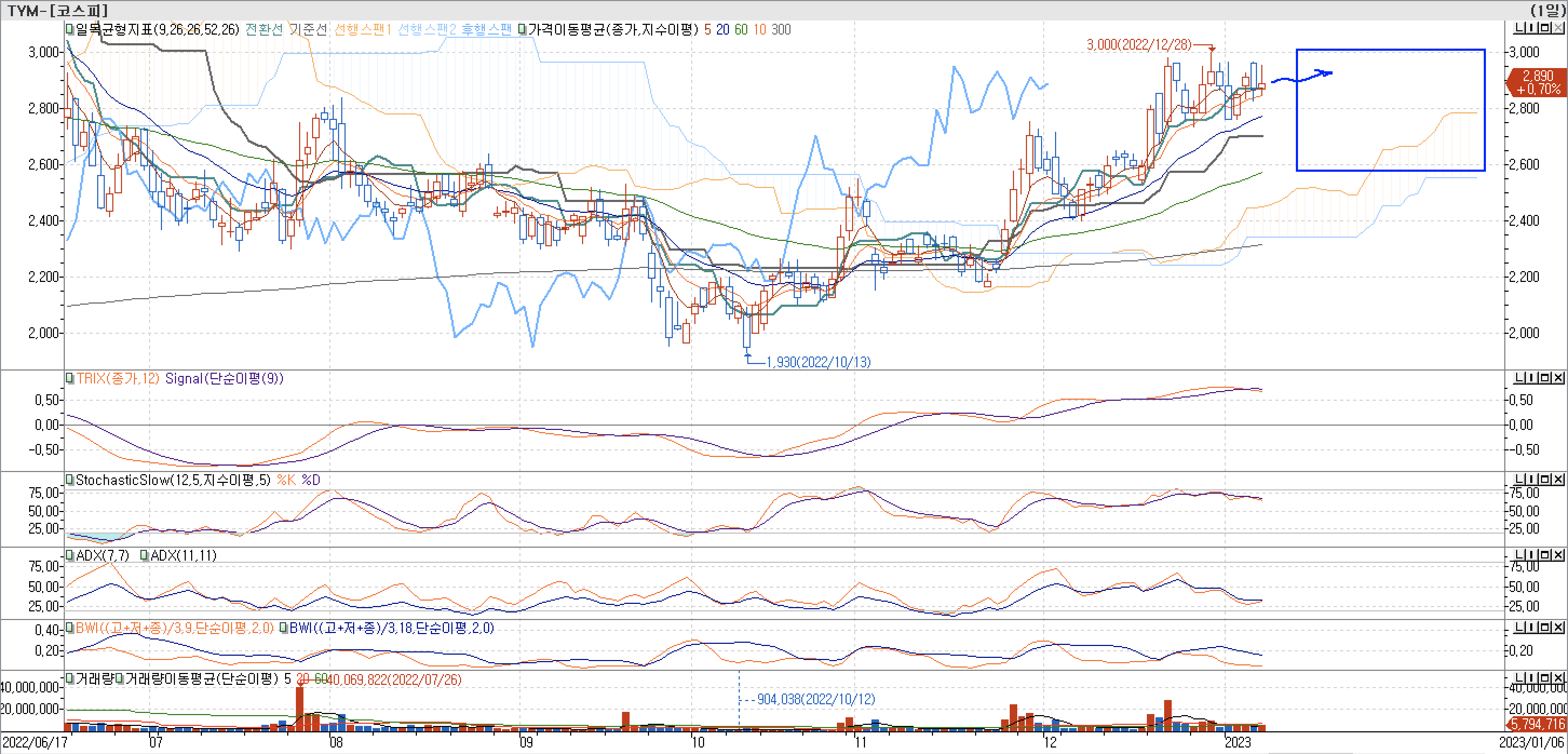The width and height of the screenshot is (1568, 754).
Task: Maximize the StochasticSlow indicator pane
Action: (x=1545, y=480)
